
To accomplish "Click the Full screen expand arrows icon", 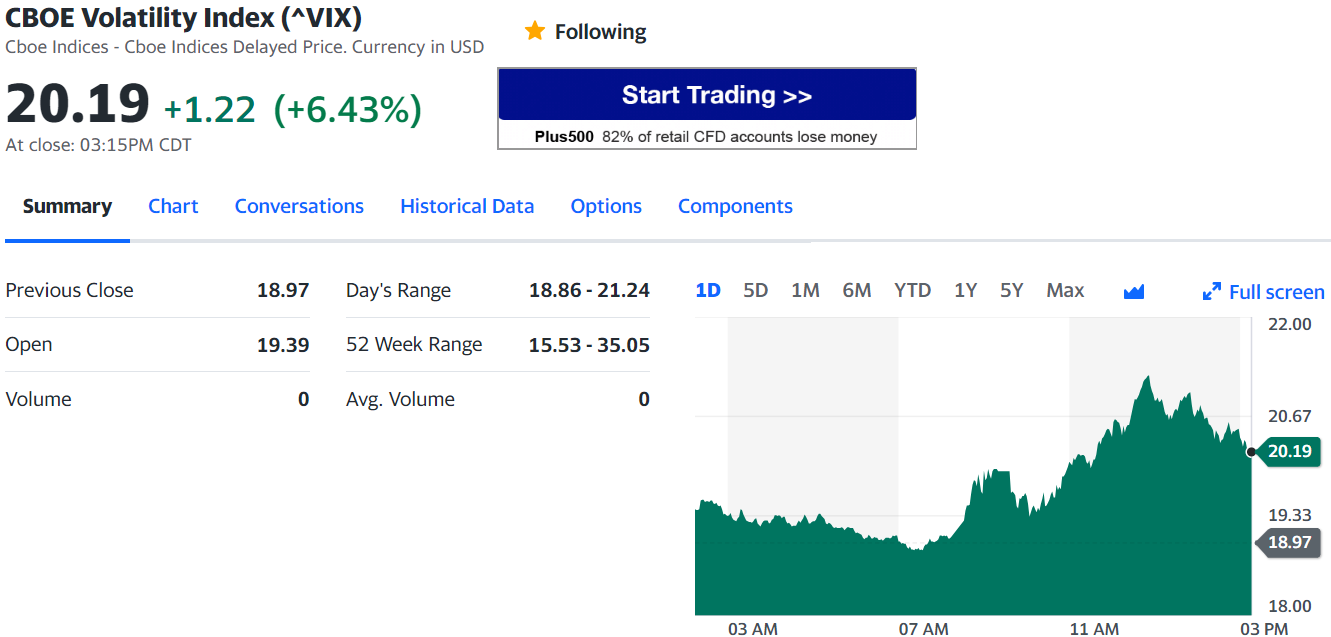I will coord(1211,292).
